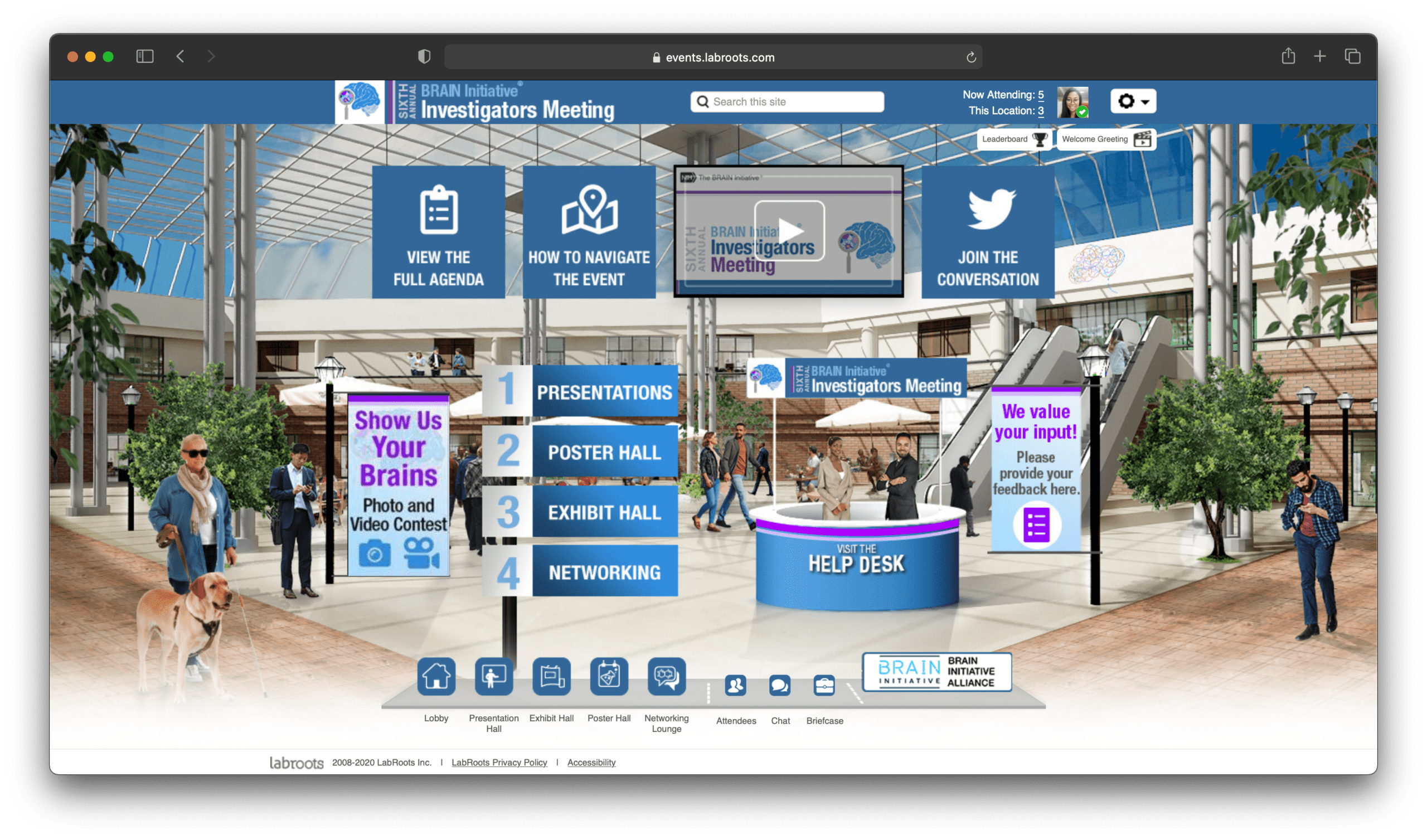
Task: Go back in Safari history
Action: tap(181, 56)
